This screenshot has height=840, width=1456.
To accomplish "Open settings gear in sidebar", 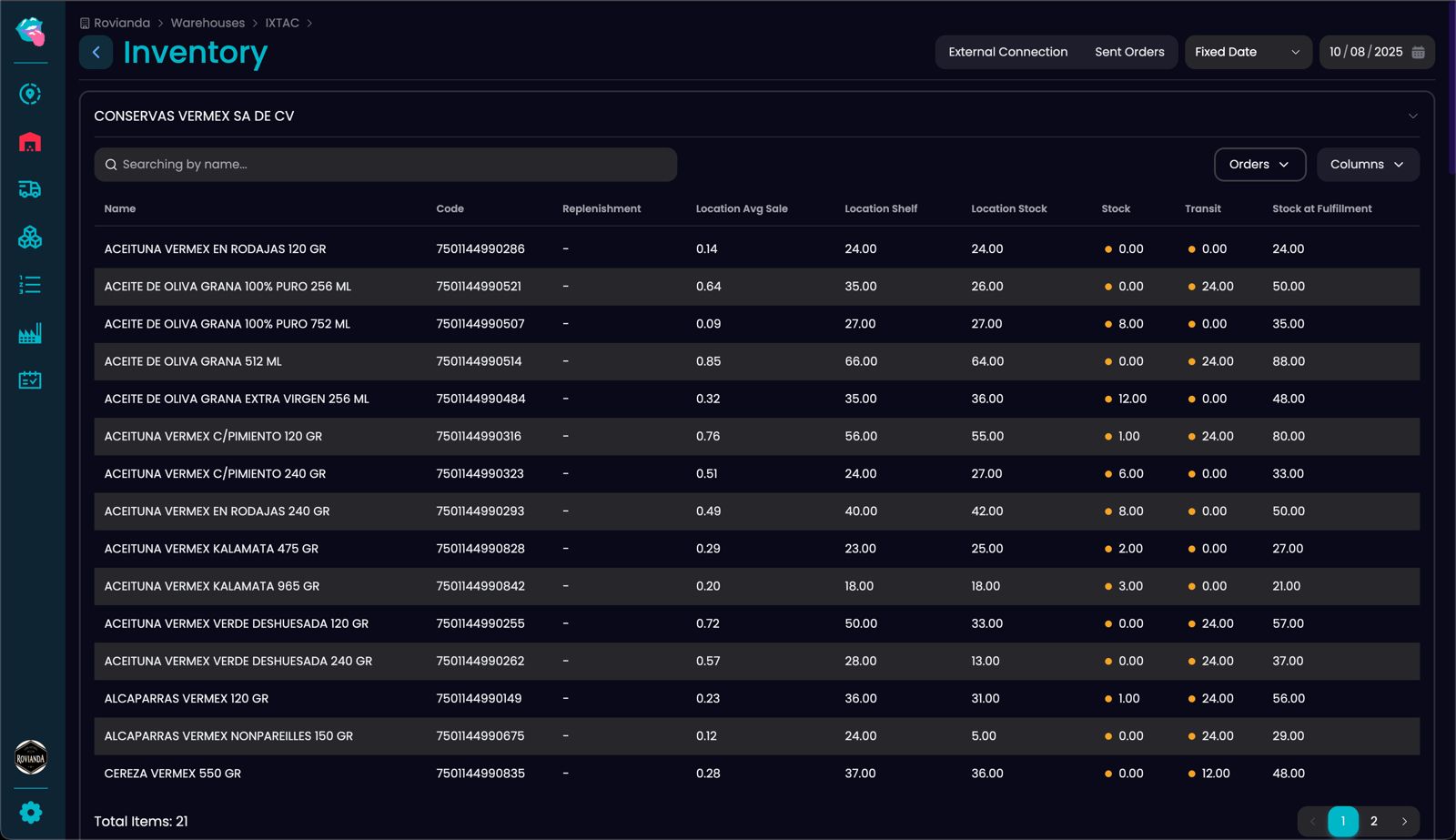I will [x=31, y=812].
